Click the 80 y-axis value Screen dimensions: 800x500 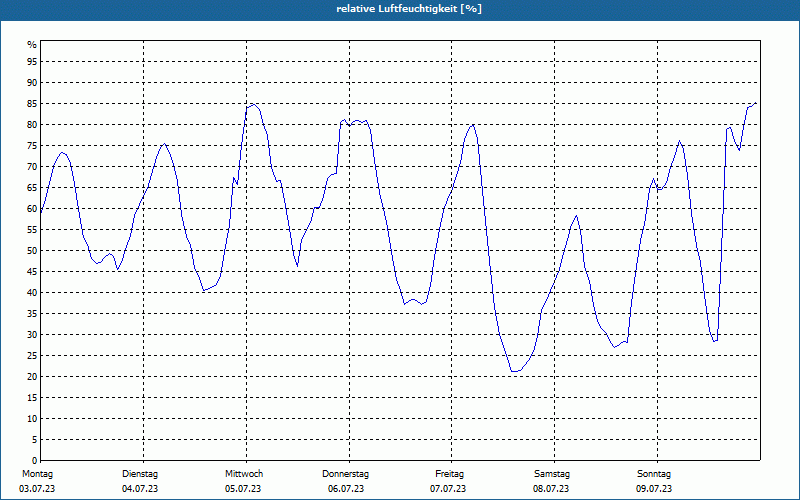[32, 124]
